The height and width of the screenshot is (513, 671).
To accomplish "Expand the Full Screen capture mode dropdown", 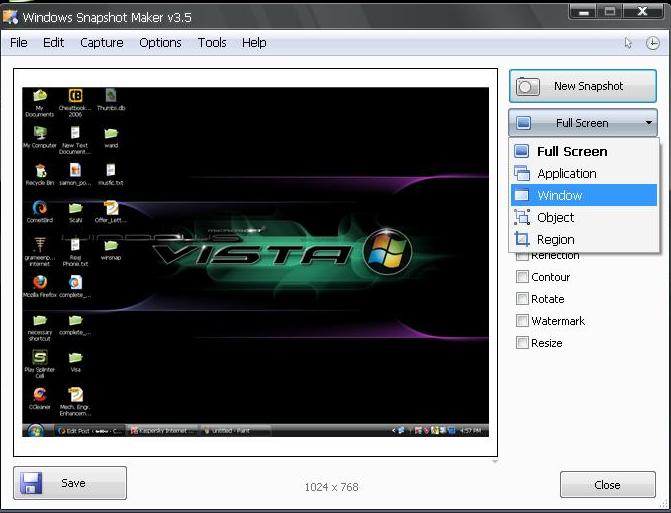I will point(582,123).
